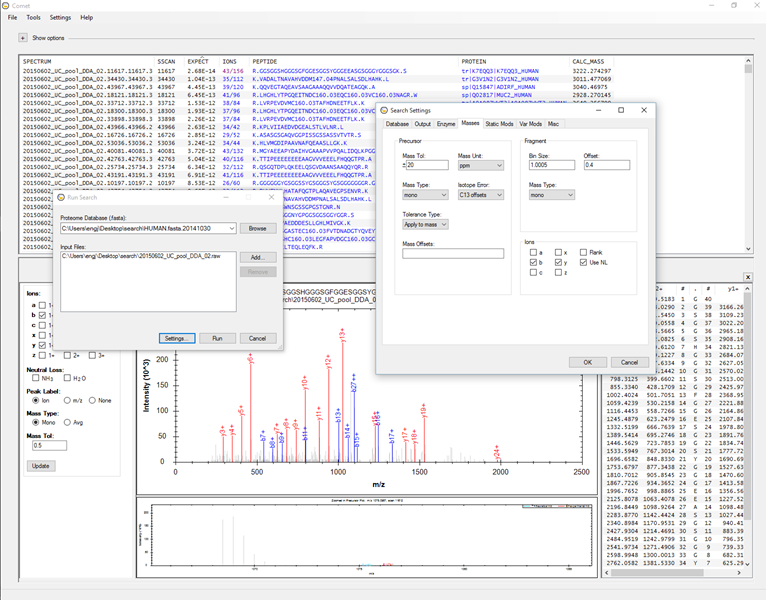Expand the Mass Unit ppm dropdown
Viewport: 766px width, 600px height.
tap(482, 167)
